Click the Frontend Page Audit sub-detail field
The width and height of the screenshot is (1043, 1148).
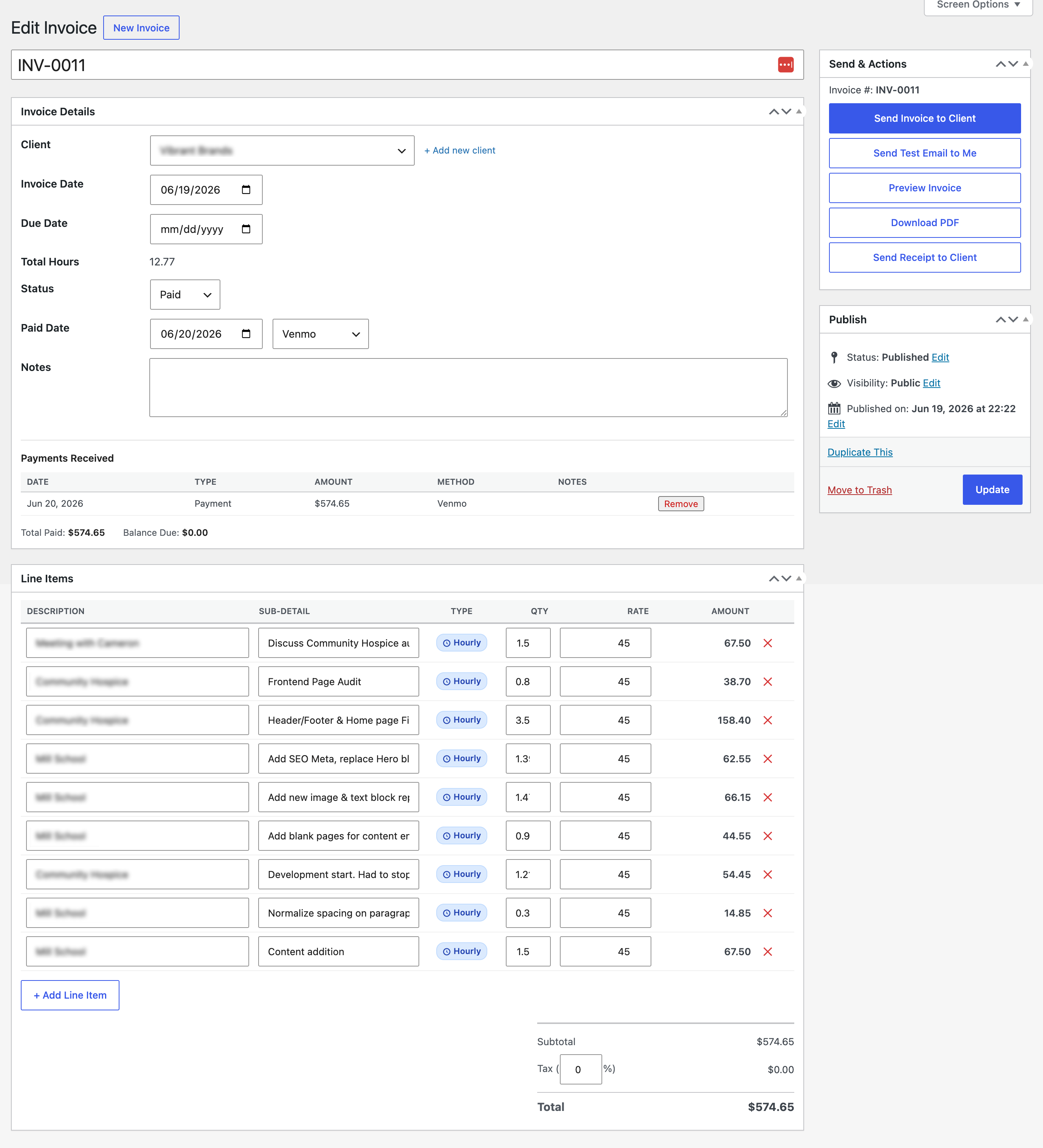[338, 682]
